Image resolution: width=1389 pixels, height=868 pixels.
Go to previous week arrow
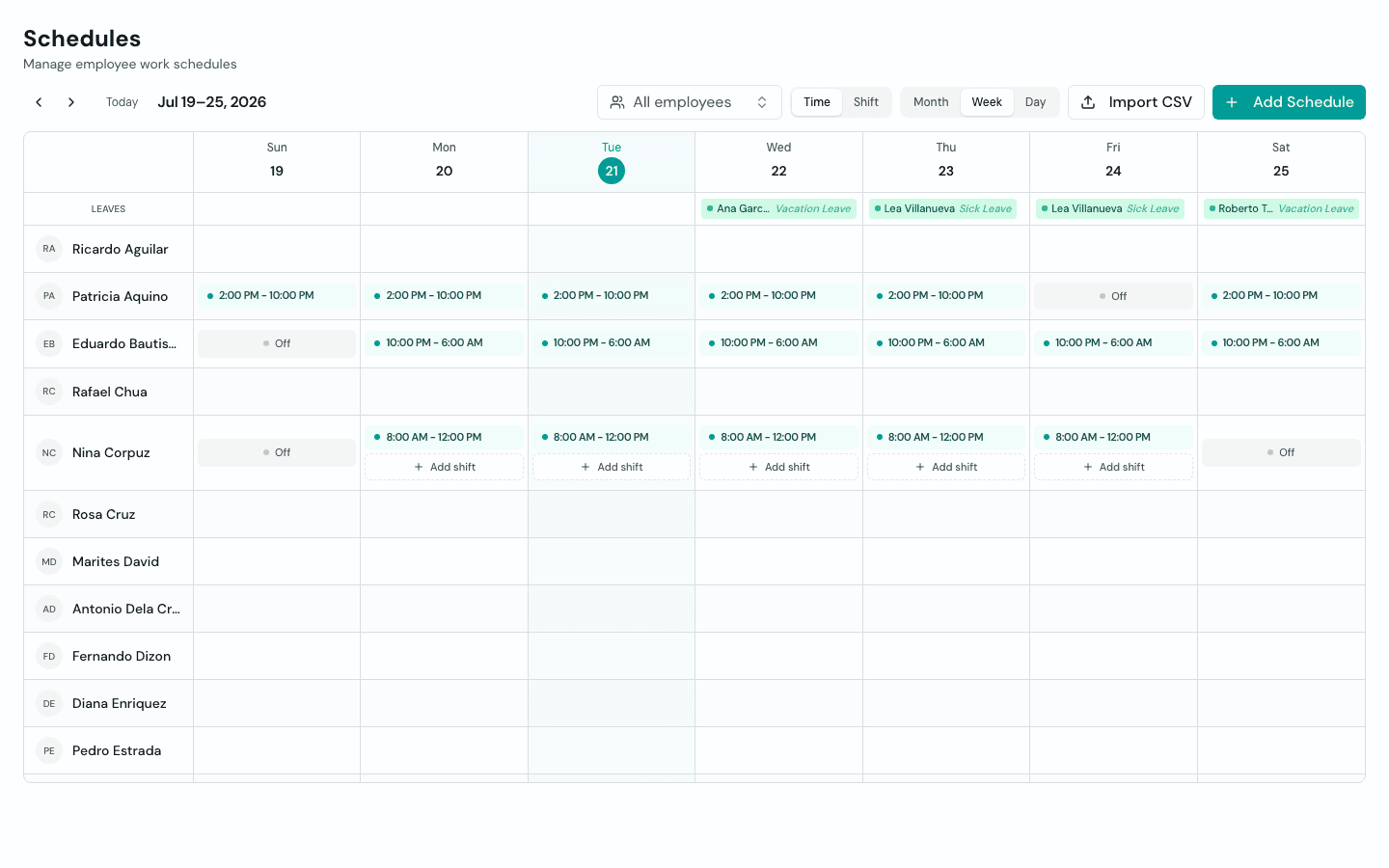click(39, 102)
